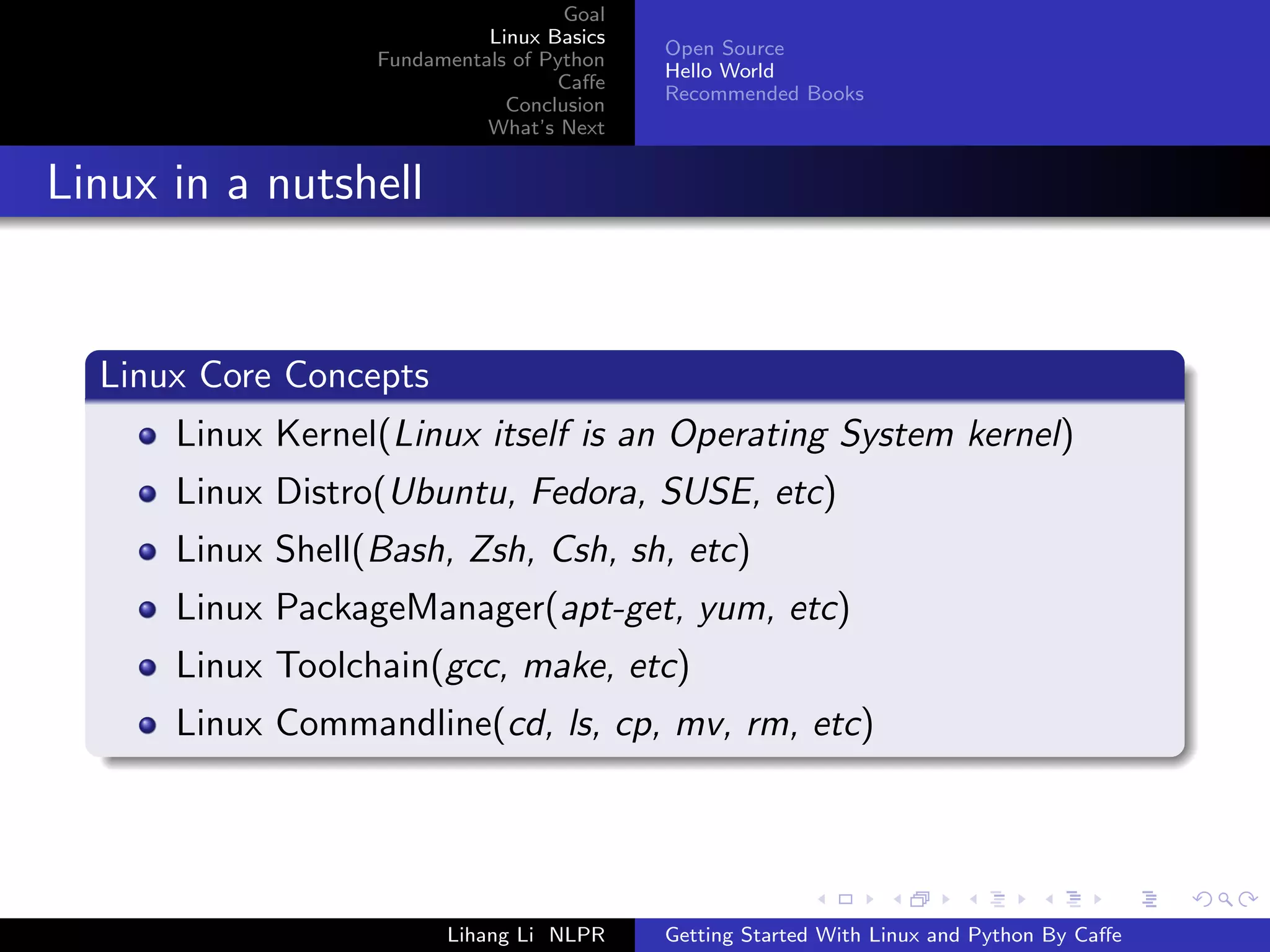Click the 'Linux in a nutshell' title
Image resolution: width=1270 pixels, height=952 pixels.
pos(235,183)
